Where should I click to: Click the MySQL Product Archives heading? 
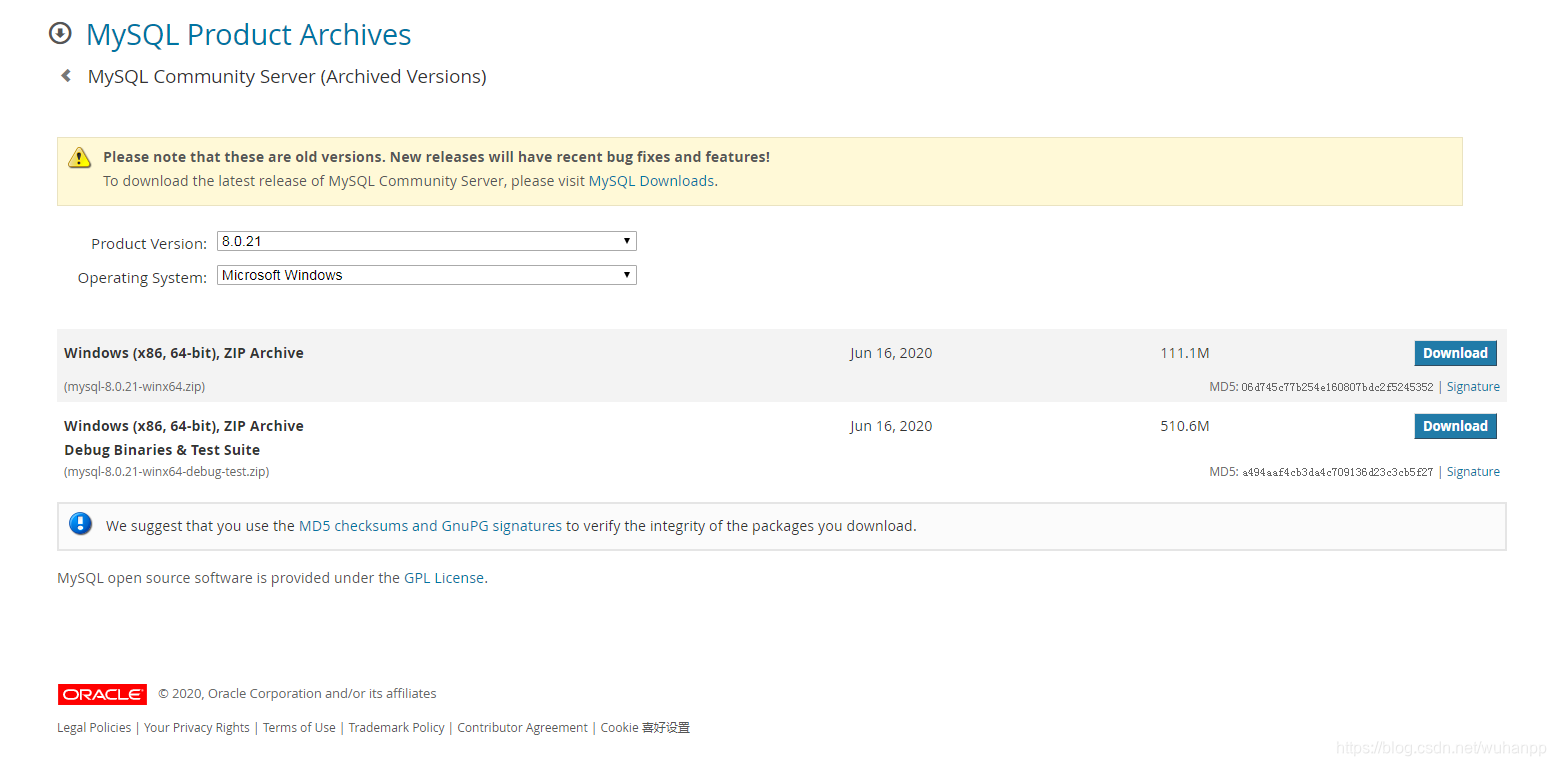point(248,35)
